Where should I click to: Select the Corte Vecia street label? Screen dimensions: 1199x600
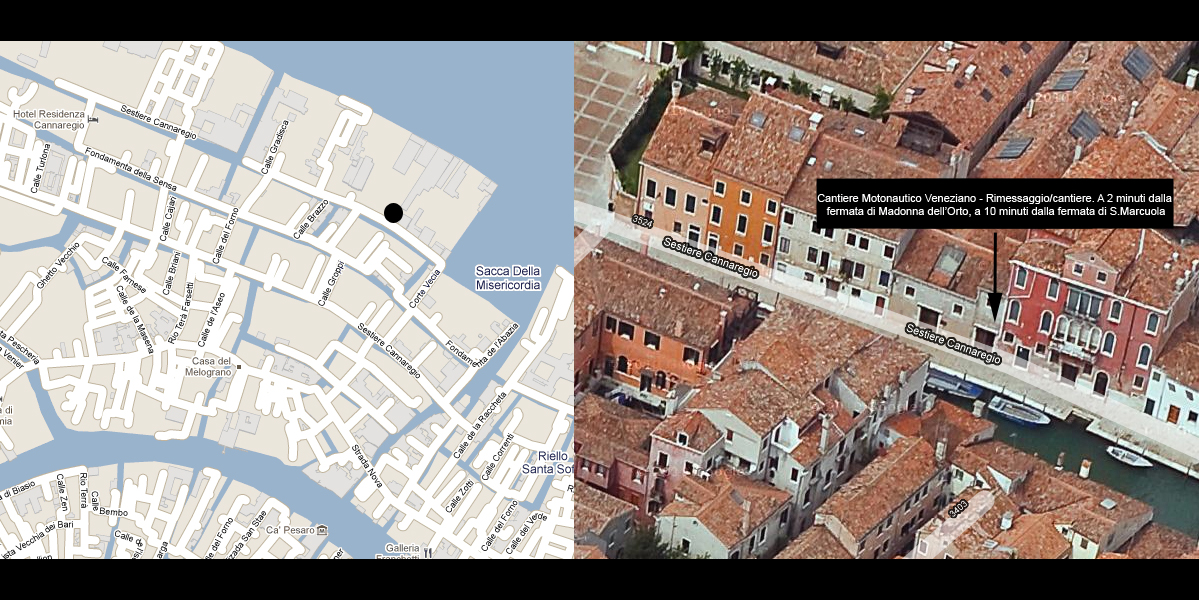click(425, 289)
